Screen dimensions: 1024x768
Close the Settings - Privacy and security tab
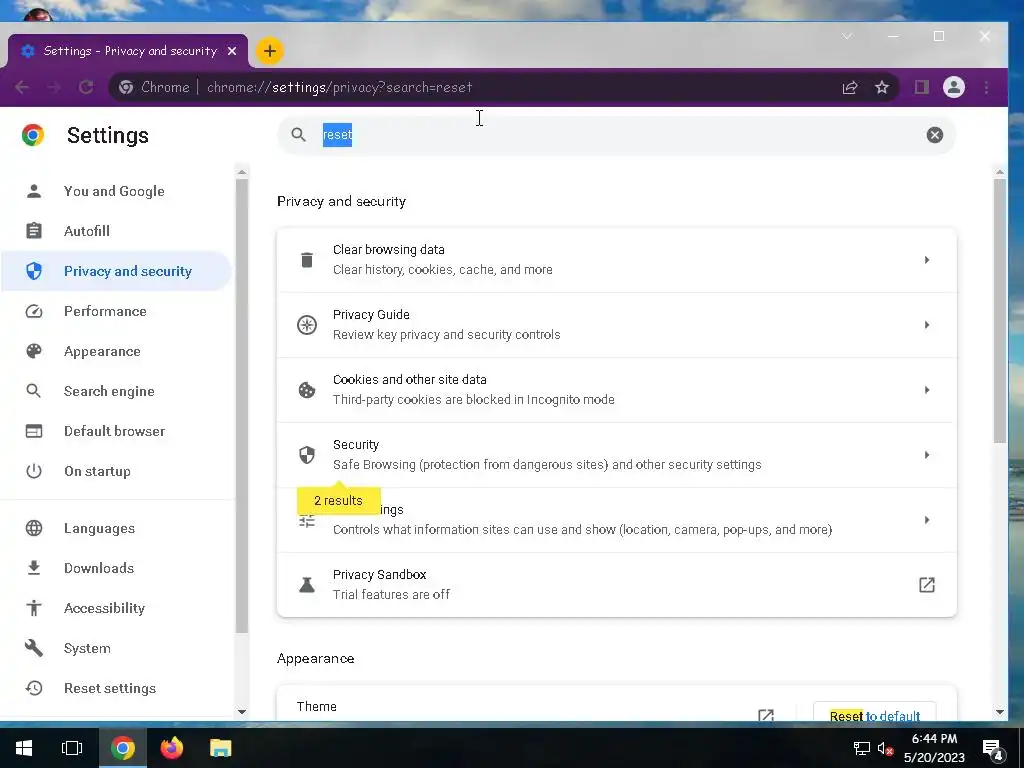click(x=232, y=51)
